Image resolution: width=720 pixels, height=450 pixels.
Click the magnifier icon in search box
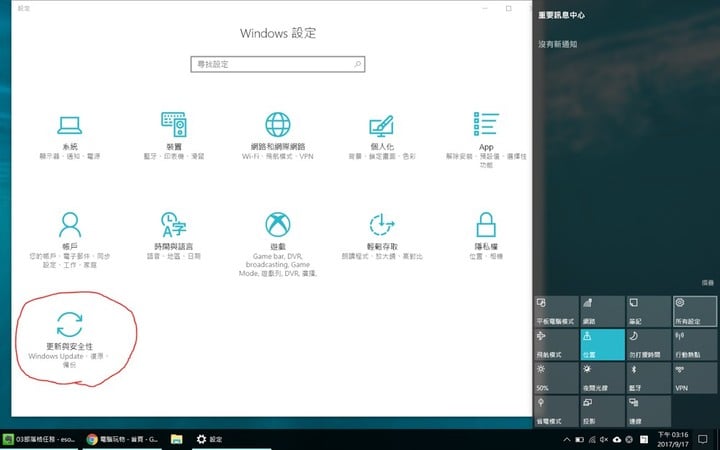click(357, 64)
